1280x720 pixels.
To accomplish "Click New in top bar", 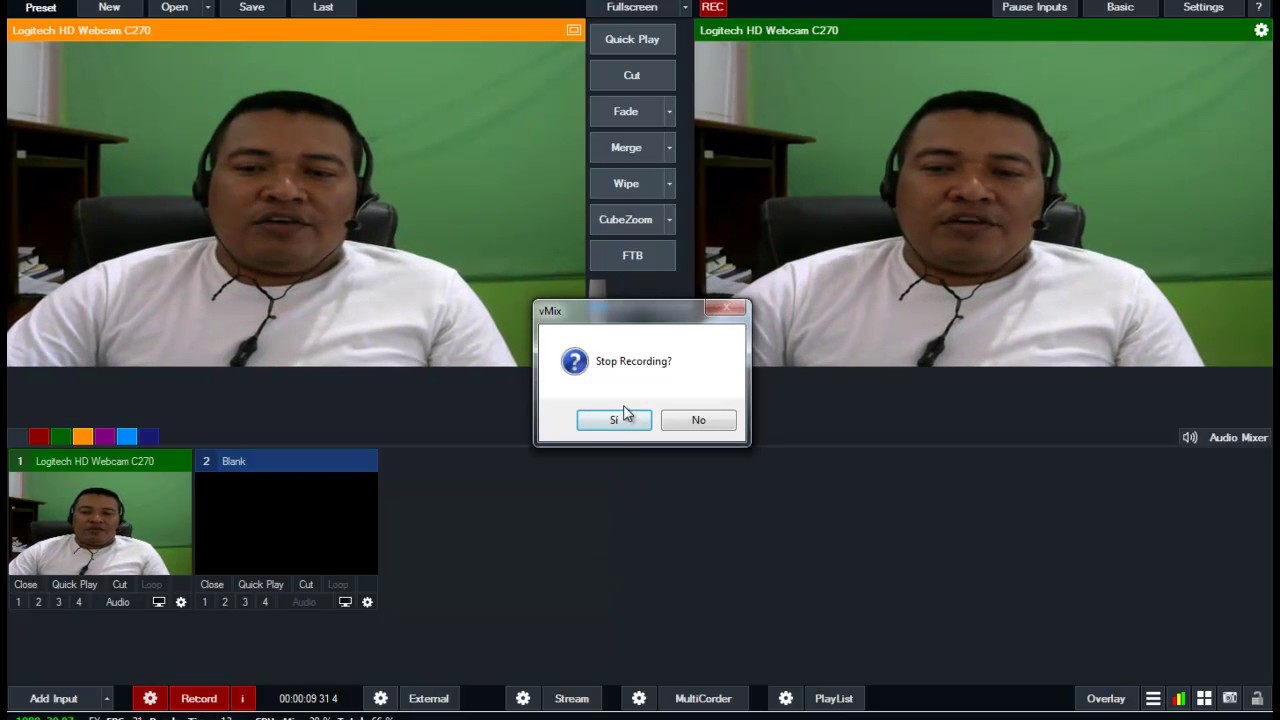I will (109, 7).
